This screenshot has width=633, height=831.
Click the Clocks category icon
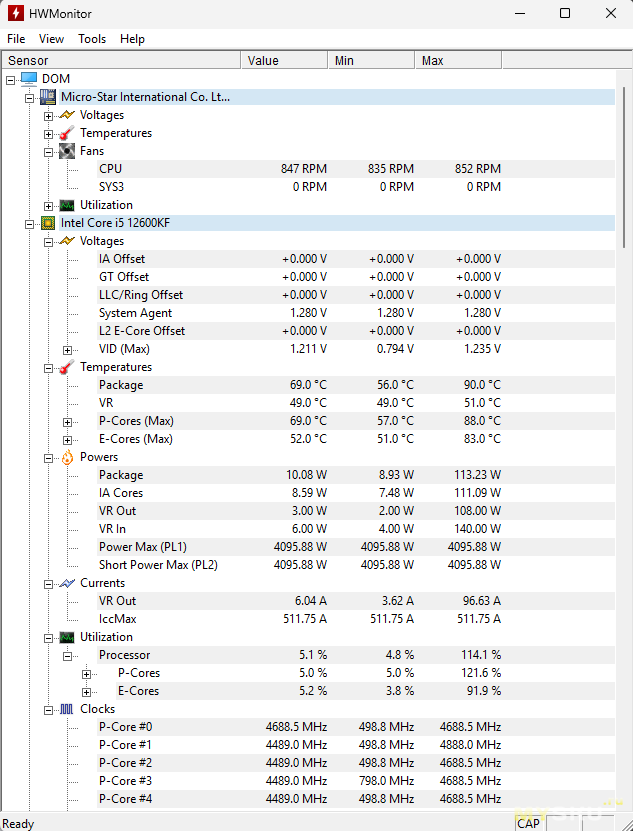[x=67, y=709]
